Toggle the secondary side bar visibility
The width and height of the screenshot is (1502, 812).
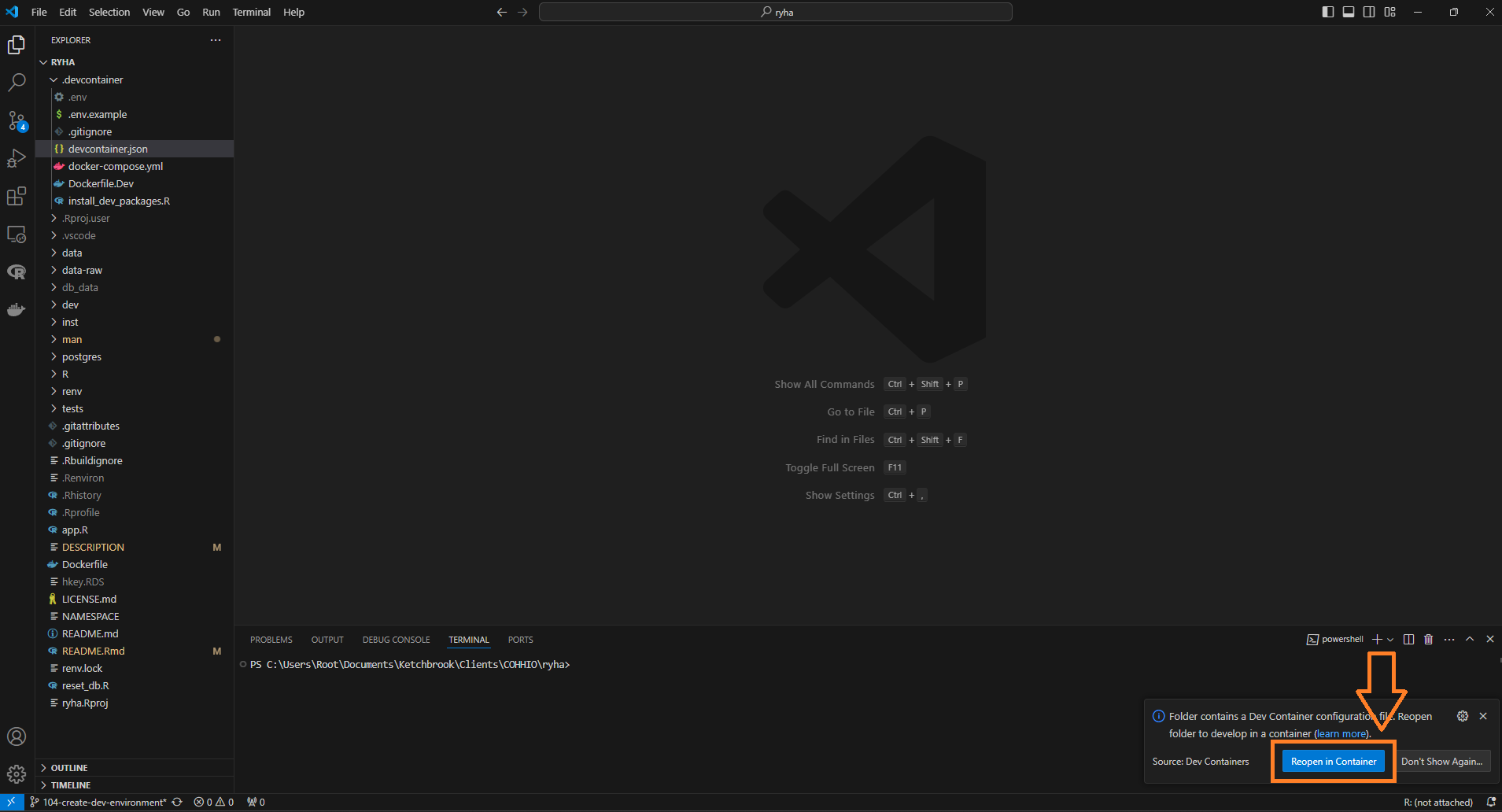(x=1369, y=12)
